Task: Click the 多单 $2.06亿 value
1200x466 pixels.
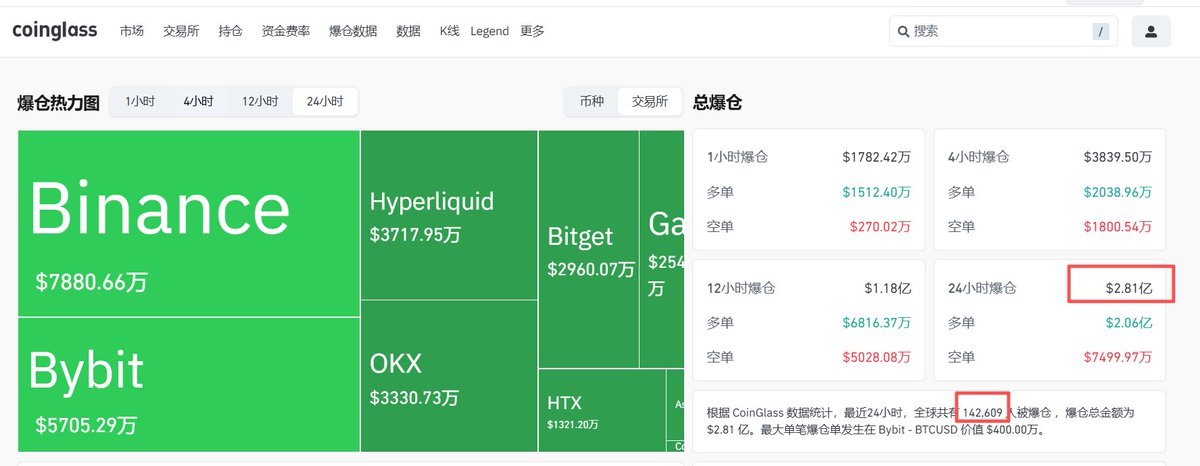Action: coord(1129,322)
